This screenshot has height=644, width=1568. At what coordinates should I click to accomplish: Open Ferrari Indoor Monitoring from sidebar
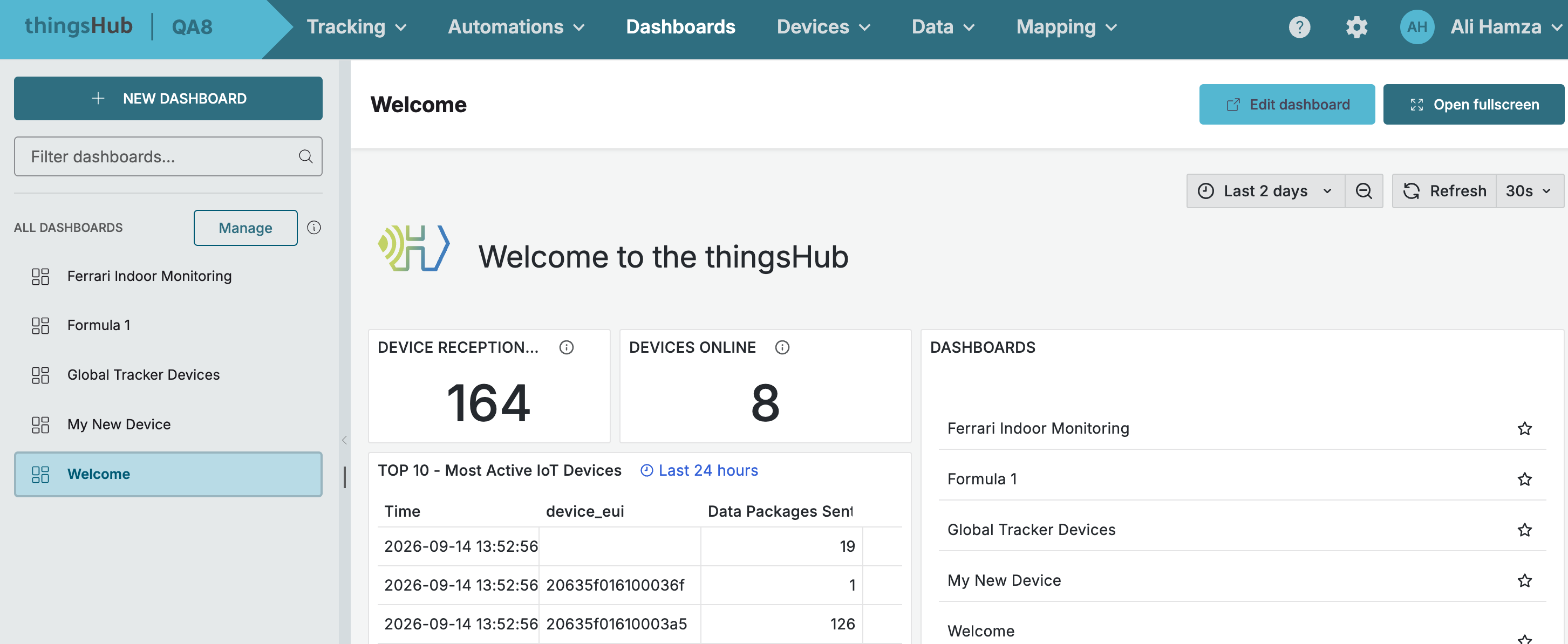pyautogui.click(x=168, y=276)
